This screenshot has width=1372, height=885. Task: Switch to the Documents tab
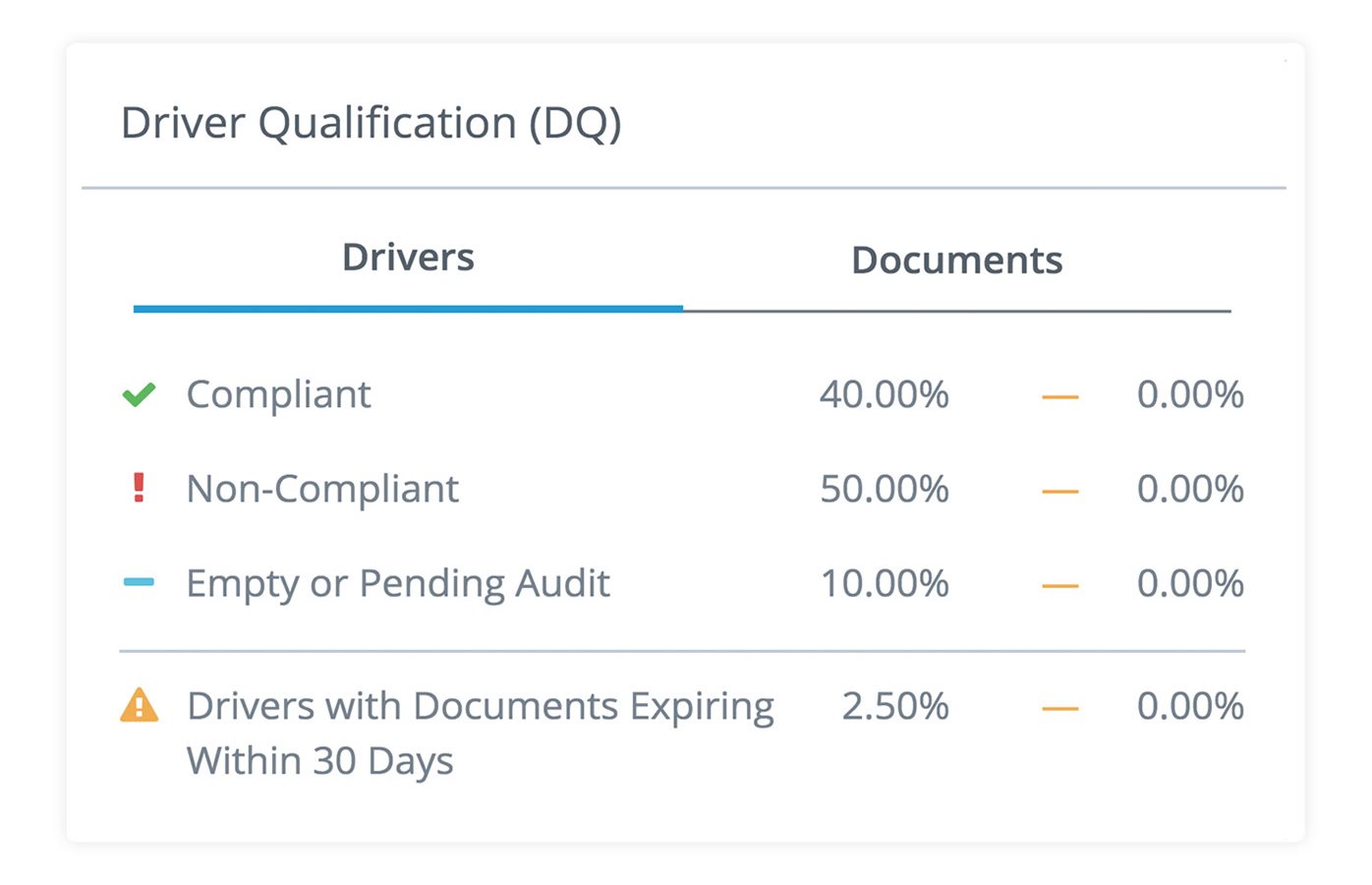956,261
